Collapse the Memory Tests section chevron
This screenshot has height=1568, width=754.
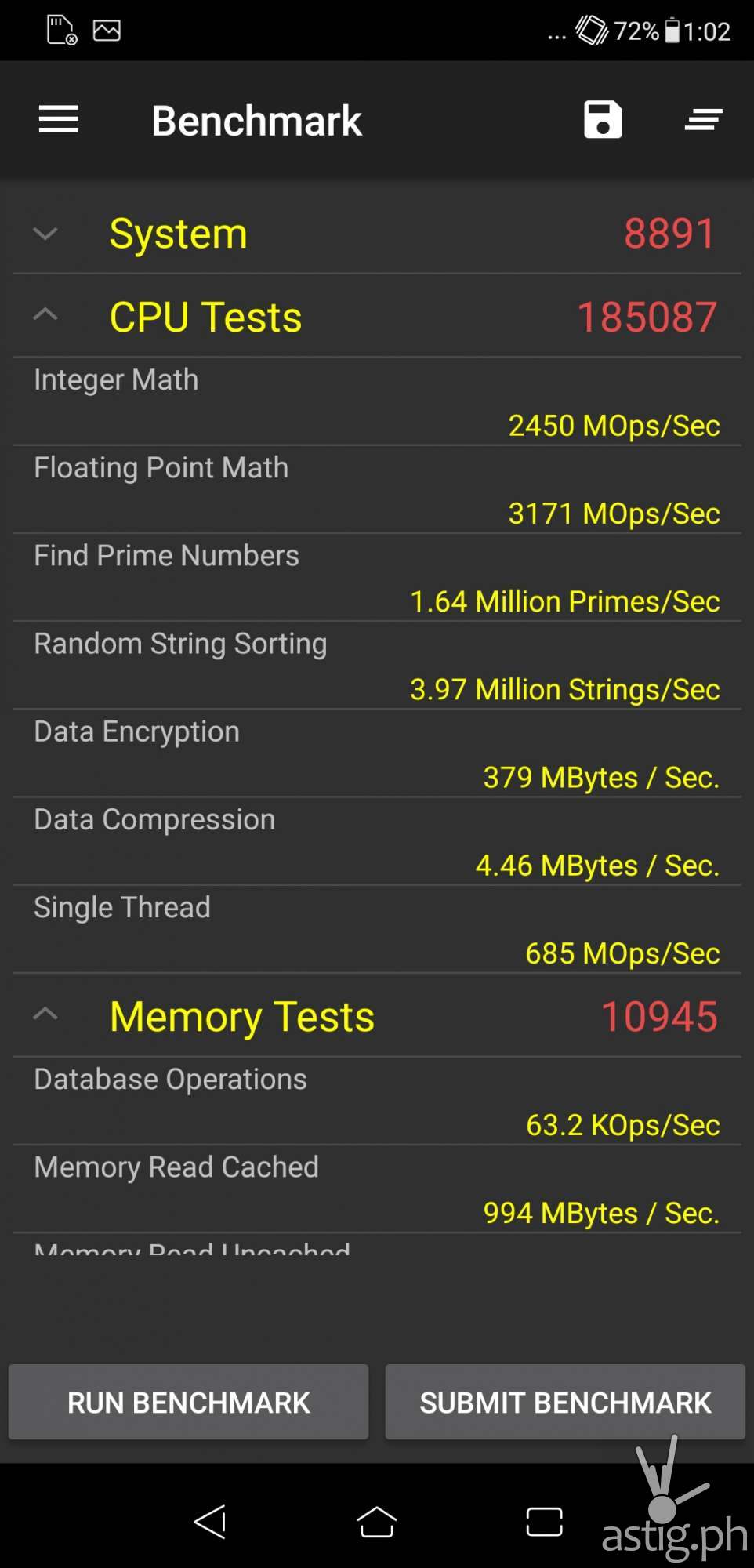pos(46,1014)
